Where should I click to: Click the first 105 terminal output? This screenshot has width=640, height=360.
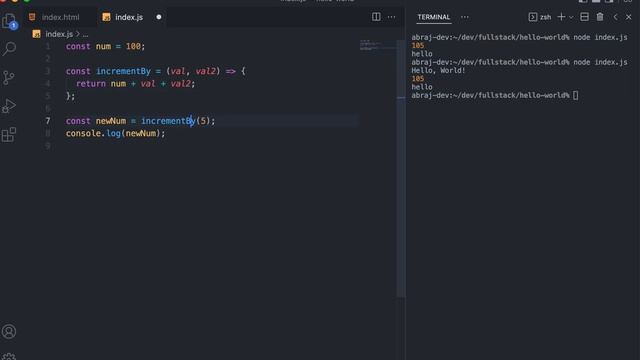click(418, 45)
